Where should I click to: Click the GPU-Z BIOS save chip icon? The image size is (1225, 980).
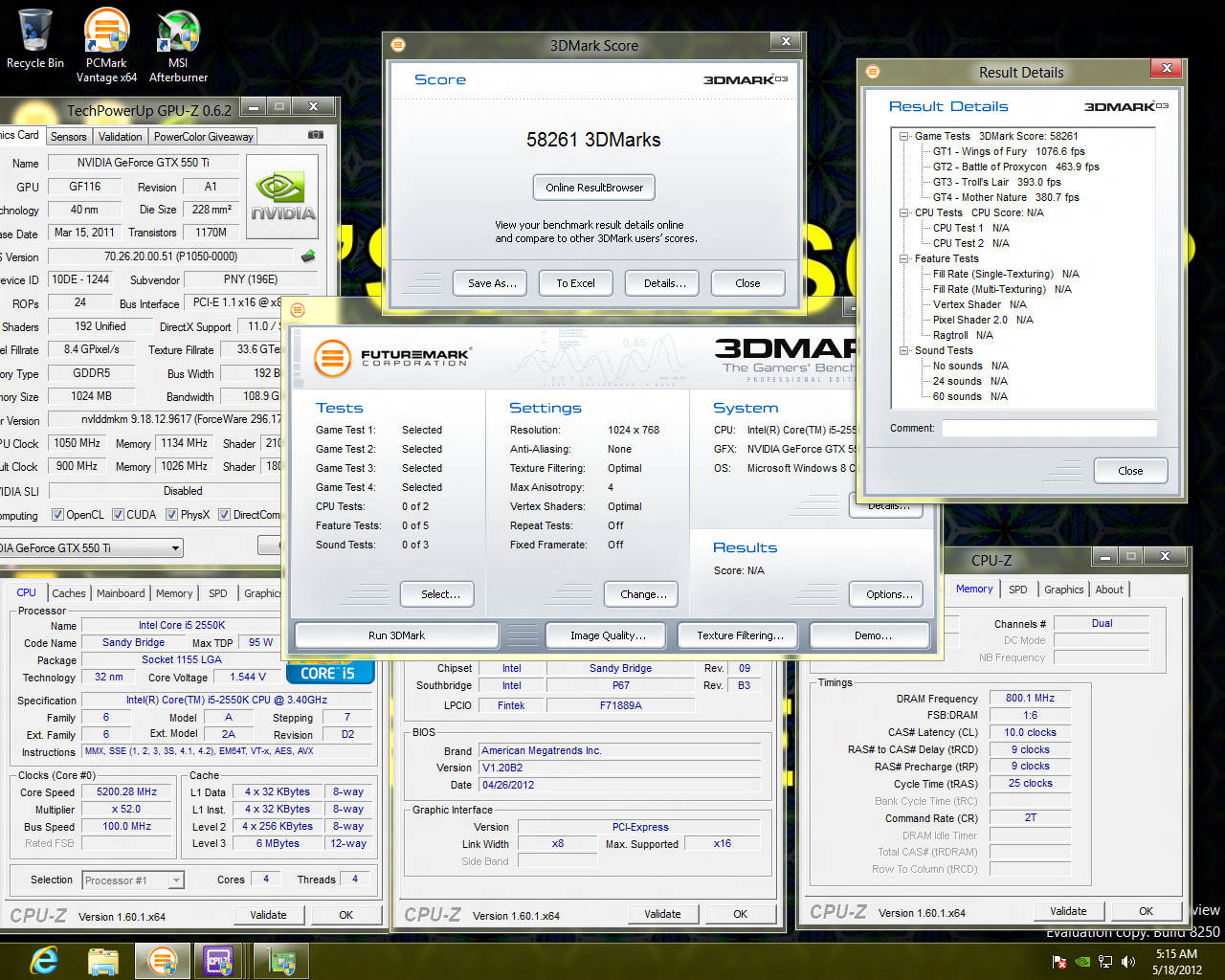pyautogui.click(x=308, y=256)
